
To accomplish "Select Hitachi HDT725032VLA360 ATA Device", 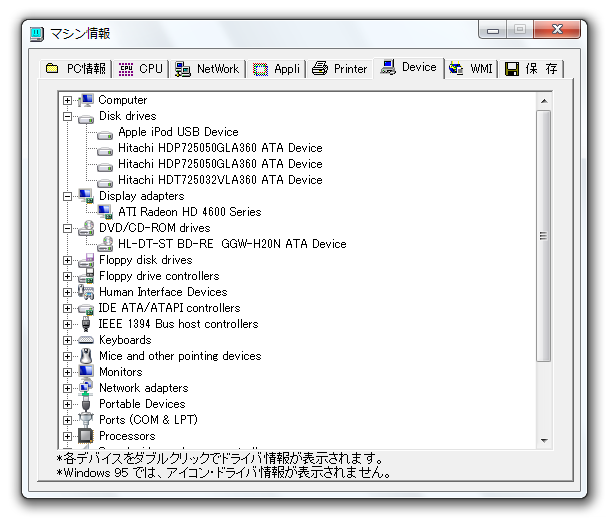I will 220,180.
